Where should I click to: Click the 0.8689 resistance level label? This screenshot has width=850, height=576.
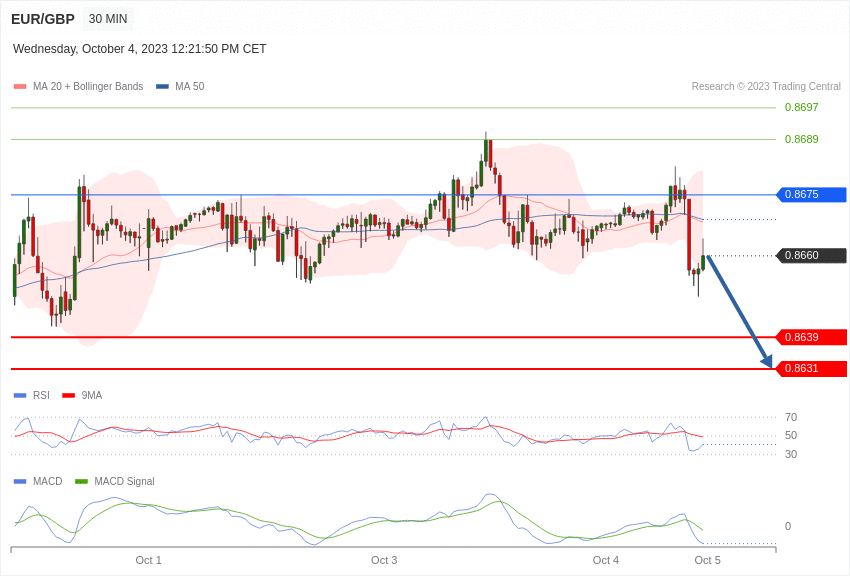point(801,139)
